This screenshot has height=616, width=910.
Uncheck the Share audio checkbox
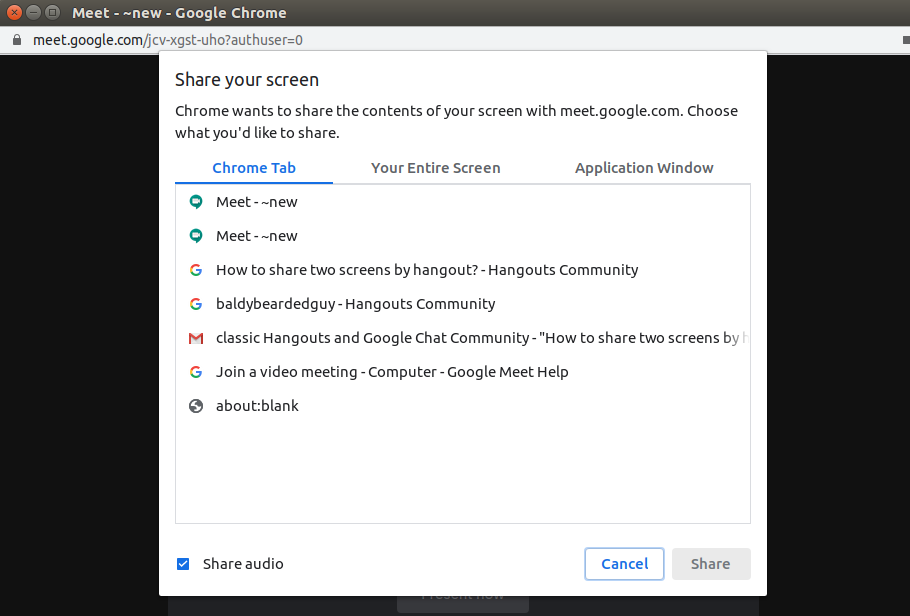pyautogui.click(x=183, y=564)
